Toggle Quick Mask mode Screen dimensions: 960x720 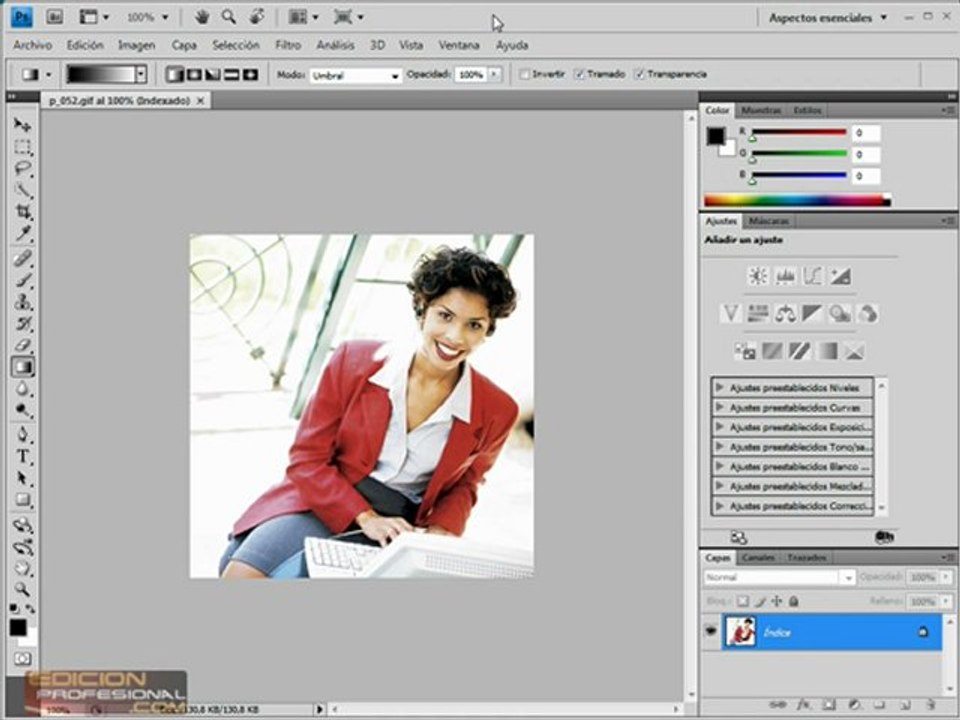pyautogui.click(x=23, y=659)
